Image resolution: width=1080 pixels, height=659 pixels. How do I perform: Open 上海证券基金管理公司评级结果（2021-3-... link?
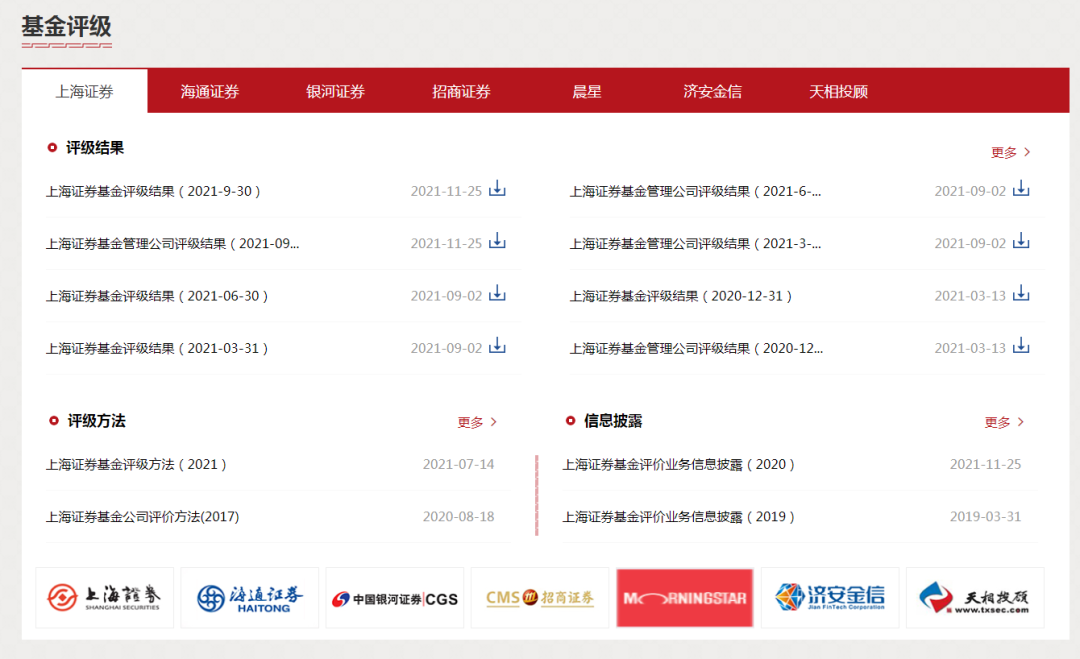click(x=695, y=244)
